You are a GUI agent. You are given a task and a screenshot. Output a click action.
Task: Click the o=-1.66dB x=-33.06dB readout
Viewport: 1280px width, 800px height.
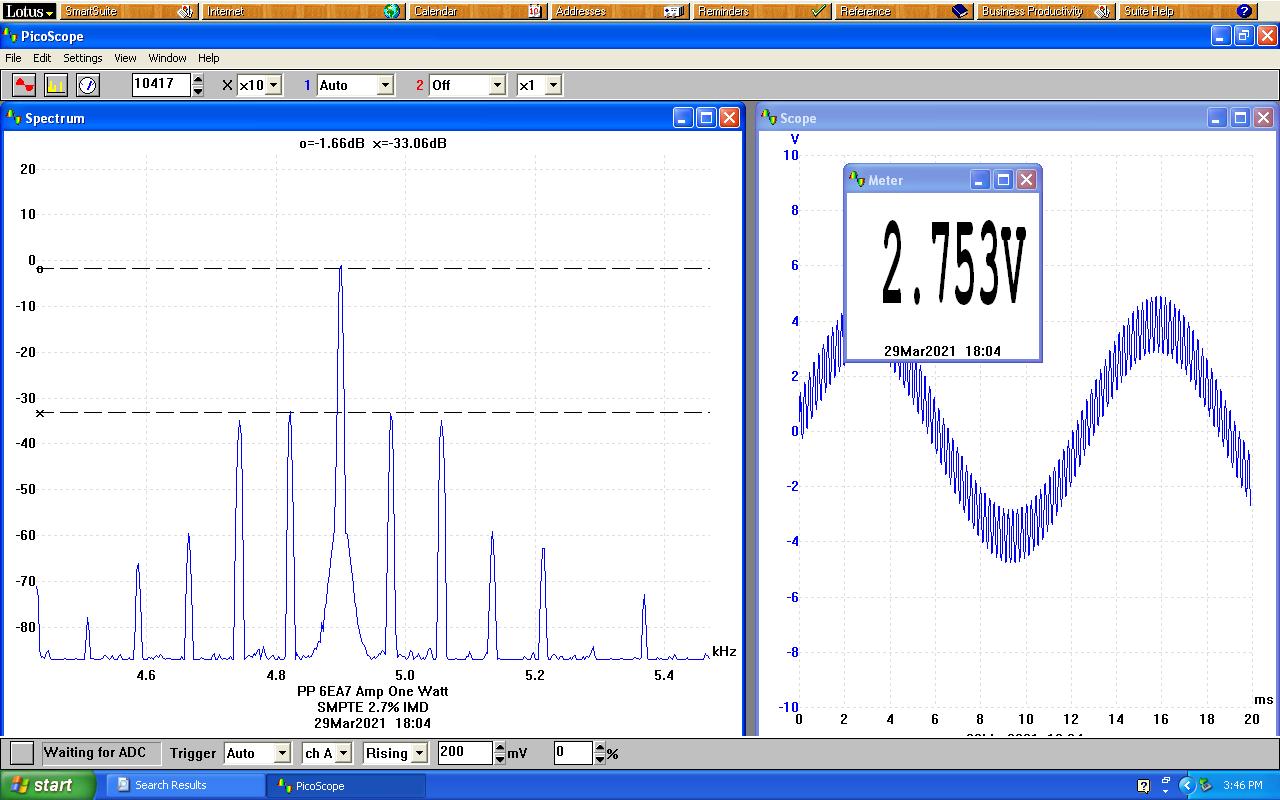pyautogui.click(x=372, y=143)
